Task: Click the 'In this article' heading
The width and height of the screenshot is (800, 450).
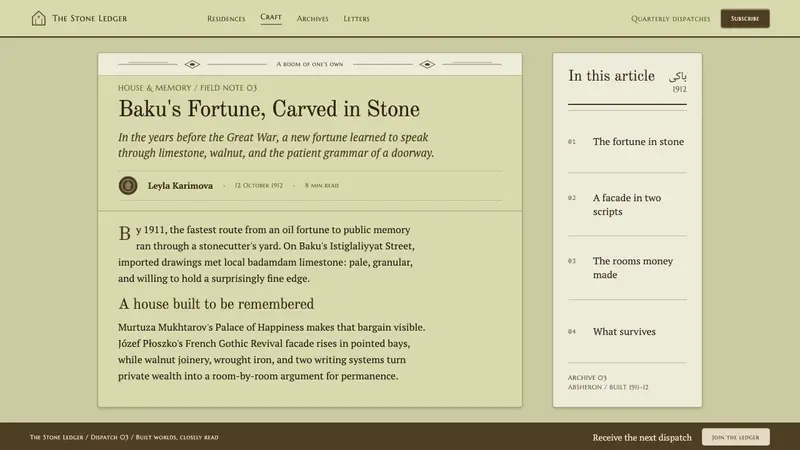Action: pos(611,76)
